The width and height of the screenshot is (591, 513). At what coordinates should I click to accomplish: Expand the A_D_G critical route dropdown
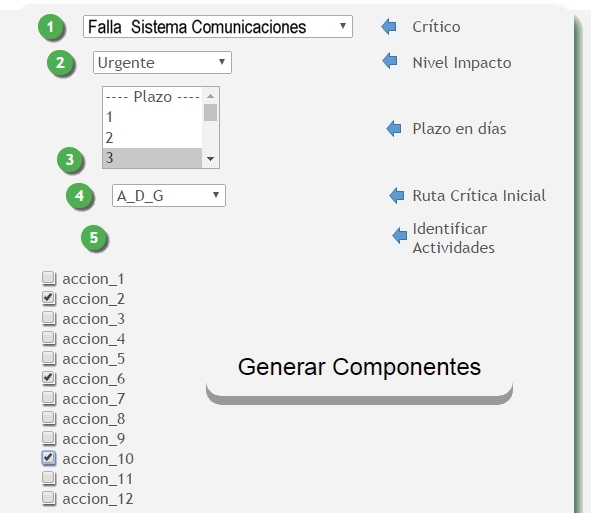pos(169,195)
